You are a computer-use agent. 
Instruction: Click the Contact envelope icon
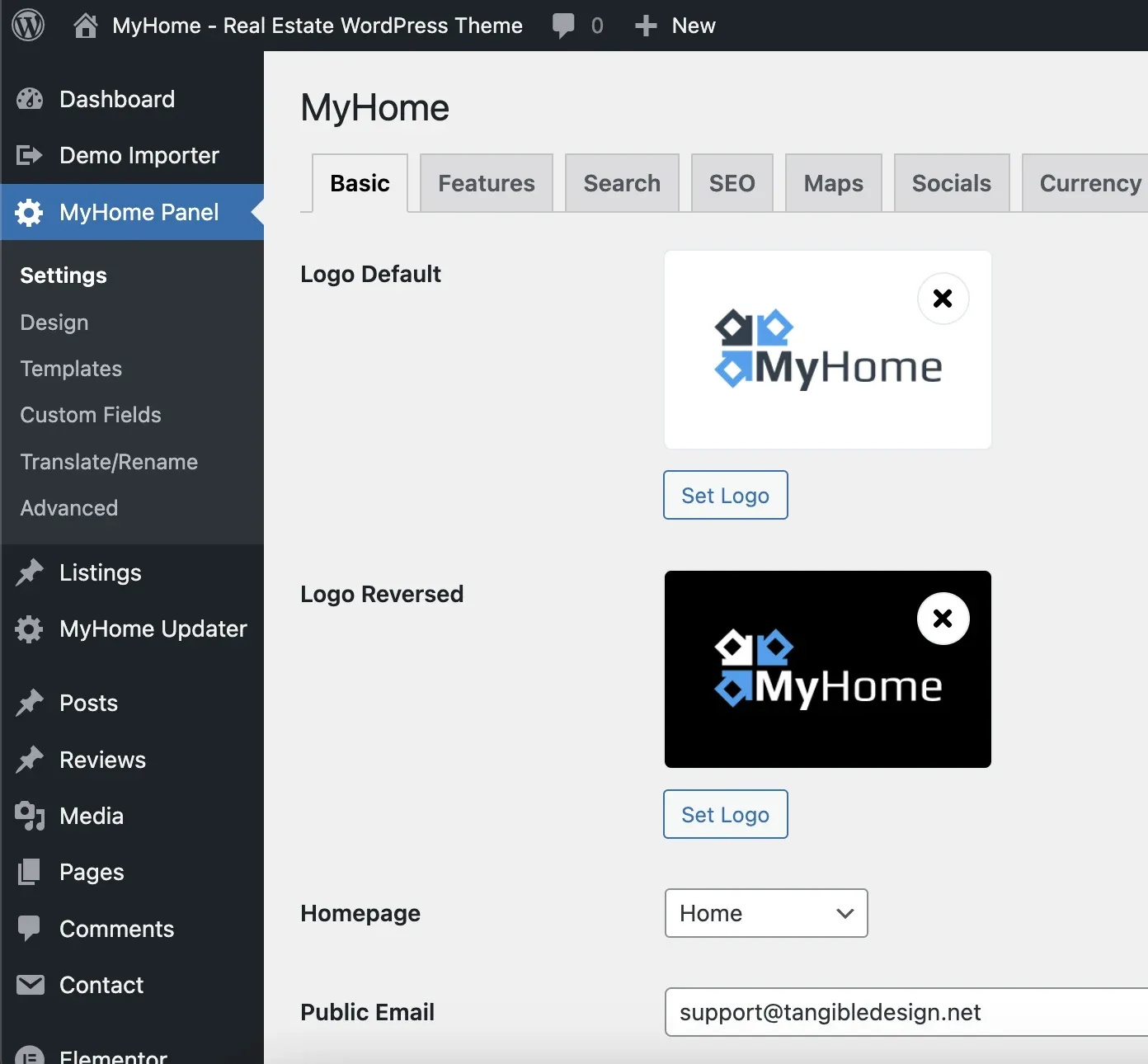pos(31,985)
